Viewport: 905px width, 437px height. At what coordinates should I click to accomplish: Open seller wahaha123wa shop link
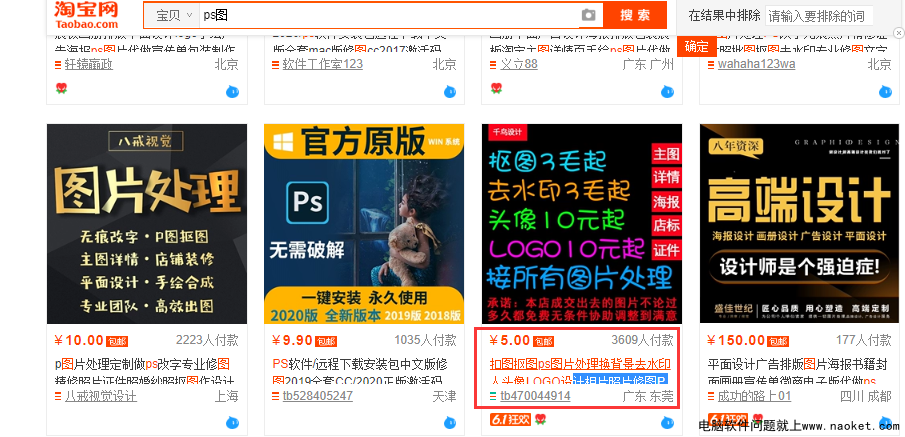[x=757, y=64]
